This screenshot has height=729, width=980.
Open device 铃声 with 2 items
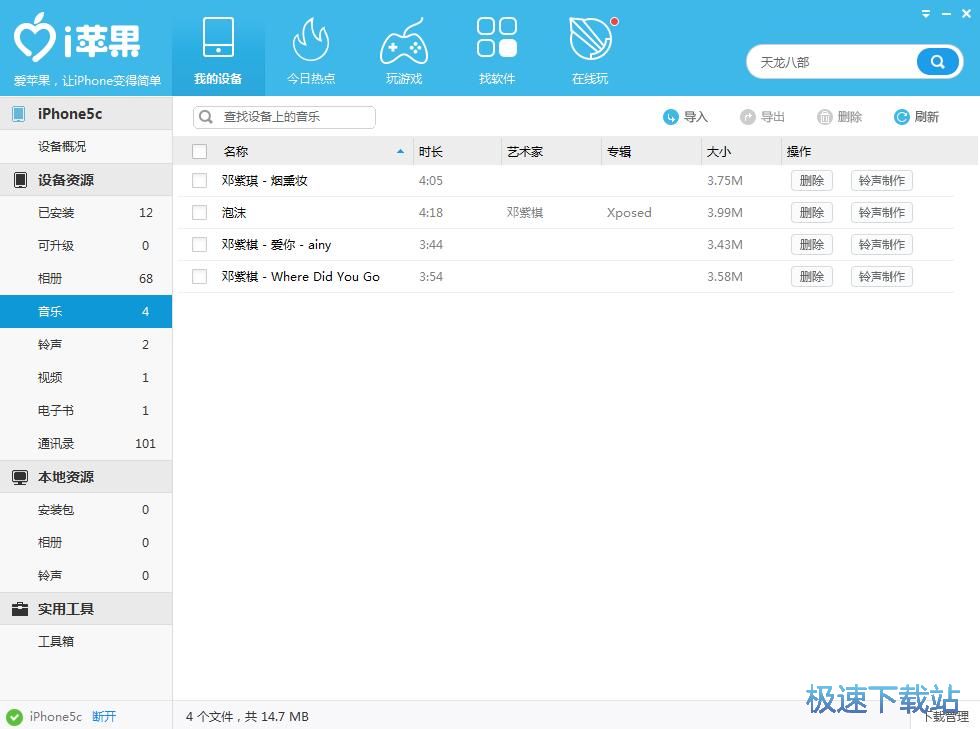[x=86, y=344]
